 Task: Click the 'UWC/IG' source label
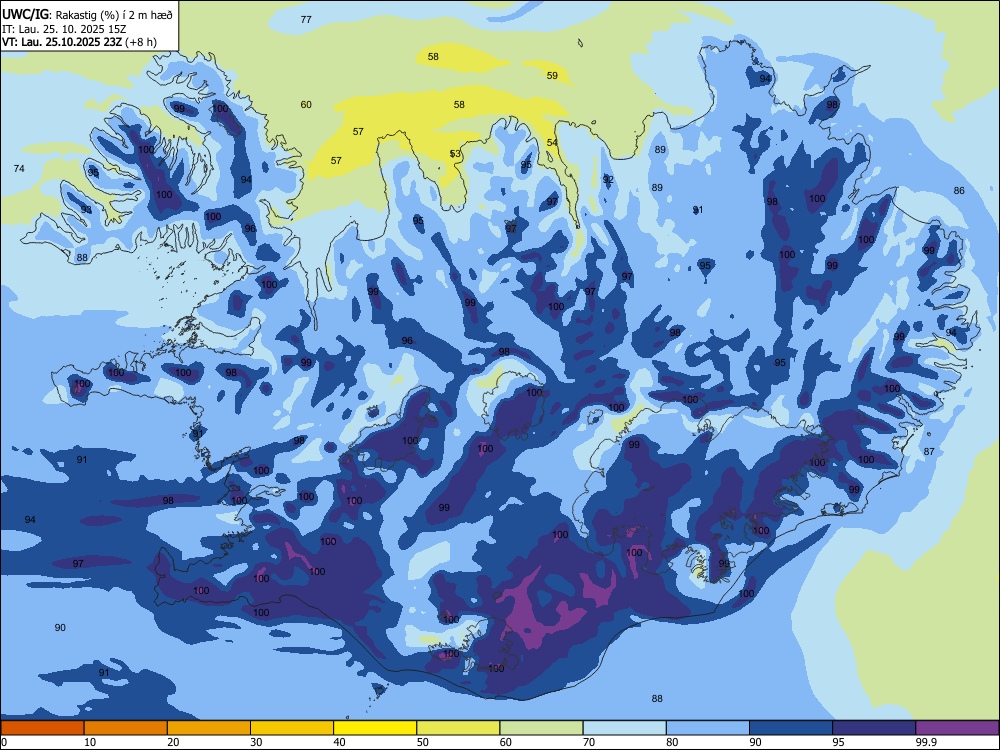pyautogui.click(x=25, y=14)
